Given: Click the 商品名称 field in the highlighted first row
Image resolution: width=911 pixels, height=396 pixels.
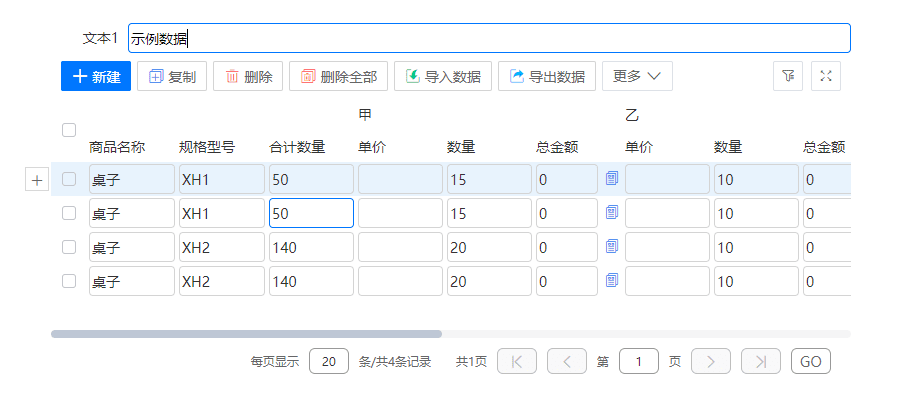Looking at the screenshot, I should coord(132,179).
